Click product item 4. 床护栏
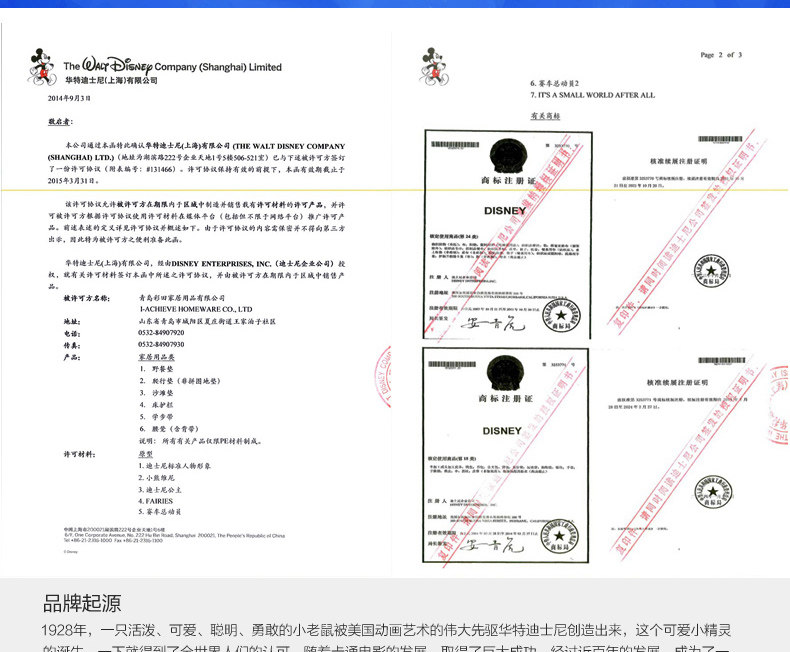This screenshot has height=652, width=790. [156, 405]
